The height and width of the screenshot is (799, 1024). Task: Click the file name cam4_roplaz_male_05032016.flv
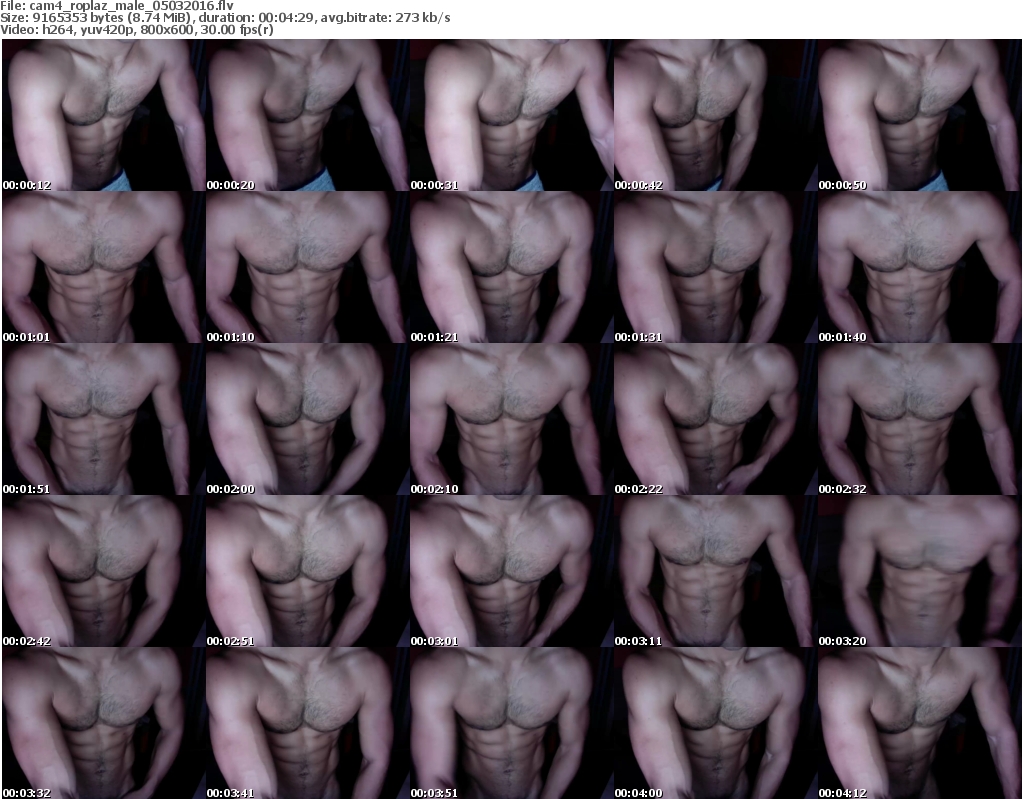pyautogui.click(x=131, y=6)
